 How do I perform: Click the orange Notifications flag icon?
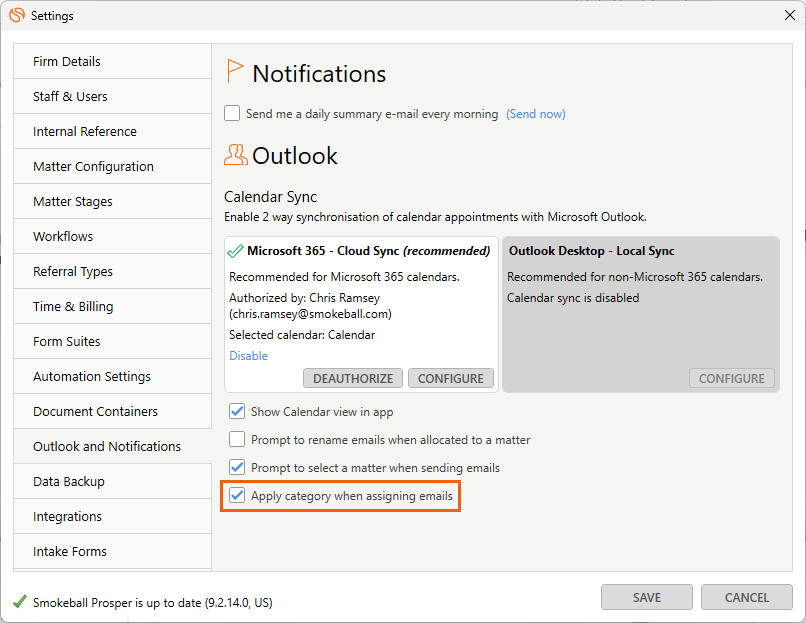[234, 71]
